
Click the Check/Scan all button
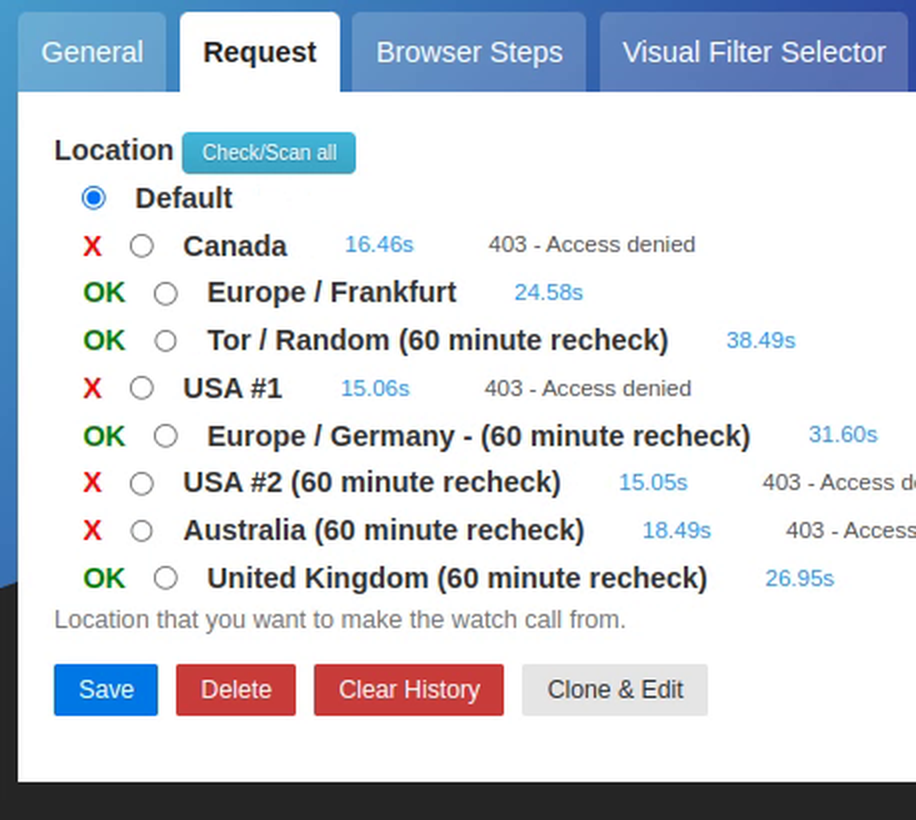tap(269, 153)
